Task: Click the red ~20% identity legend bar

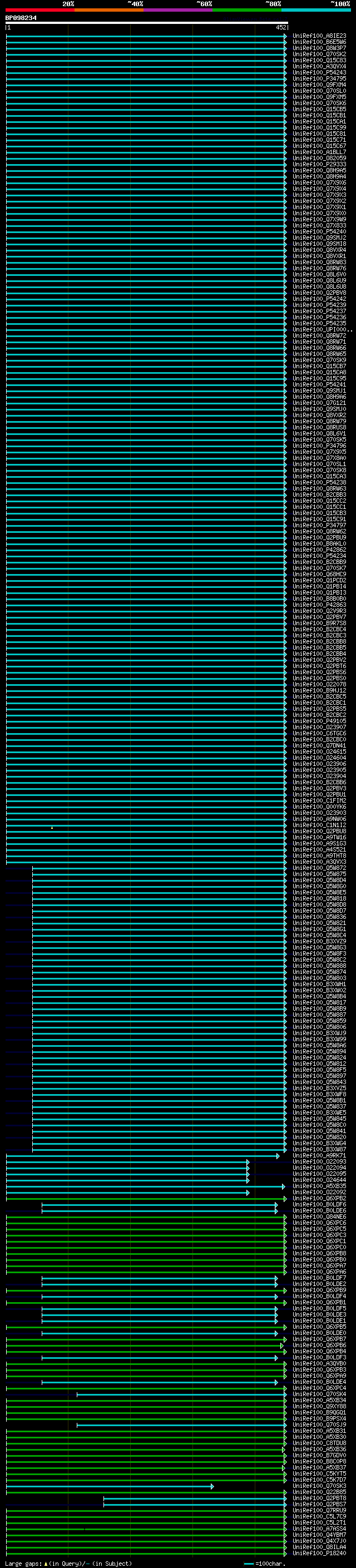Action: tap(40, 10)
